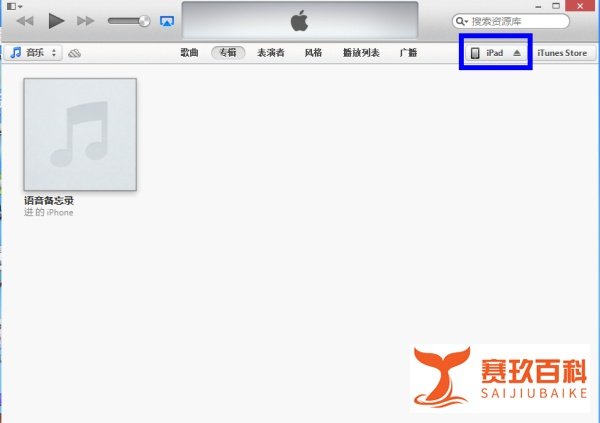Screen dimensions: 600x423
Task: Open the 音乐 library selector dropdown
Action: coord(33,52)
